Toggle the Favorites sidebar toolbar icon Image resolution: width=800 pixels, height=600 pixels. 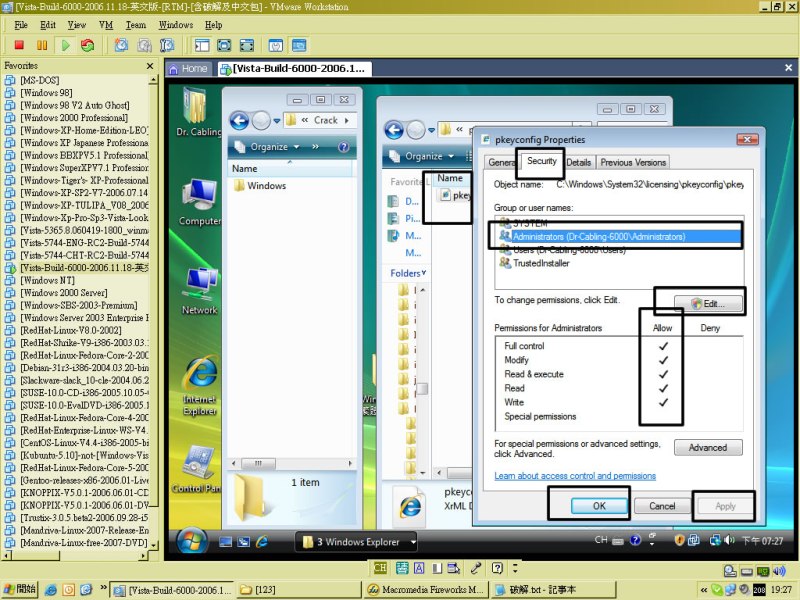point(202,45)
